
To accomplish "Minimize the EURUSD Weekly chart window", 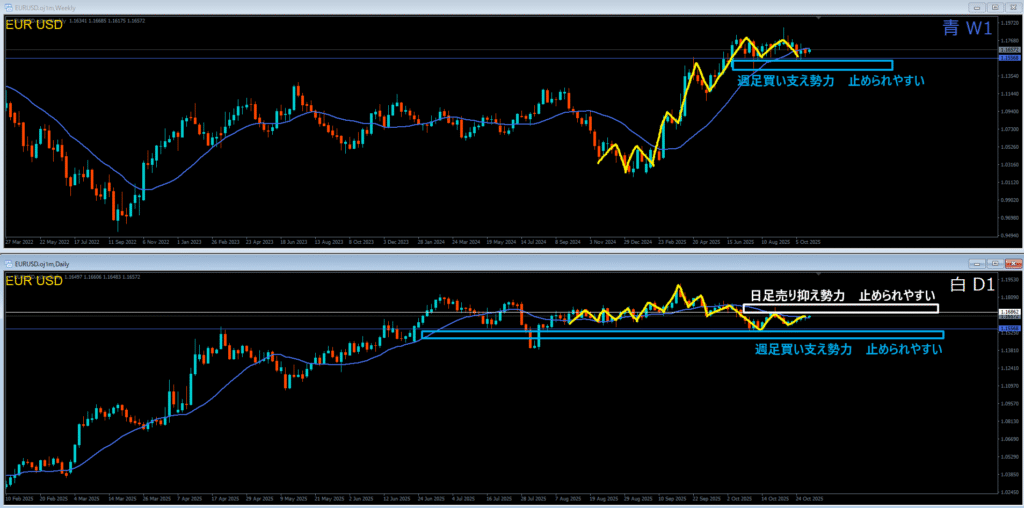I will pyautogui.click(x=975, y=6).
